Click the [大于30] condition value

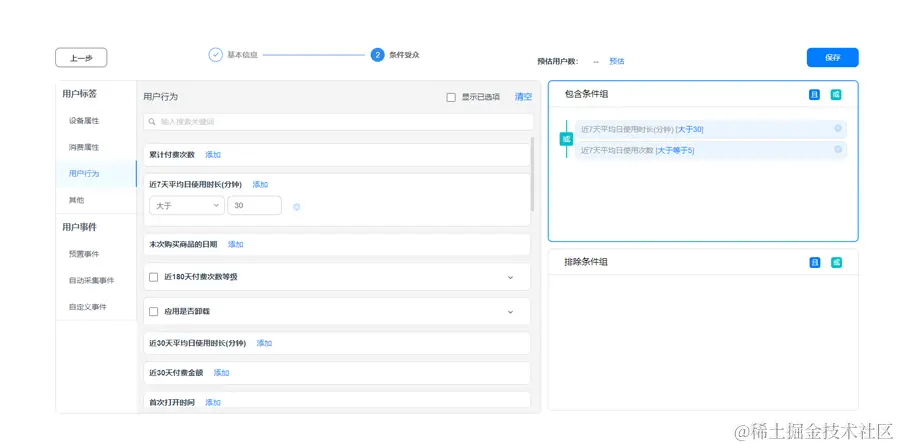(690, 130)
